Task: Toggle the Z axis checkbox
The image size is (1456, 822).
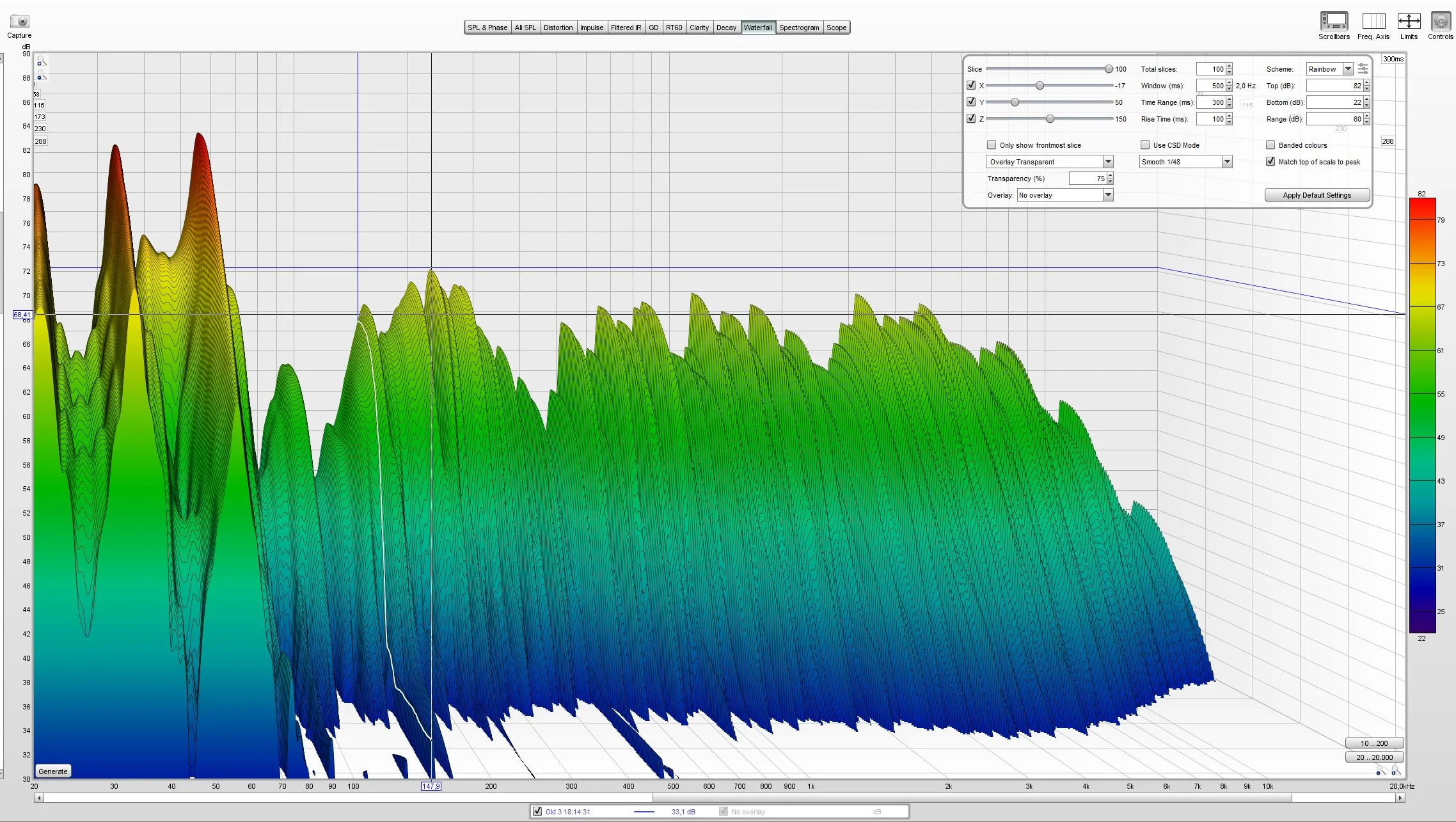Action: (971, 118)
